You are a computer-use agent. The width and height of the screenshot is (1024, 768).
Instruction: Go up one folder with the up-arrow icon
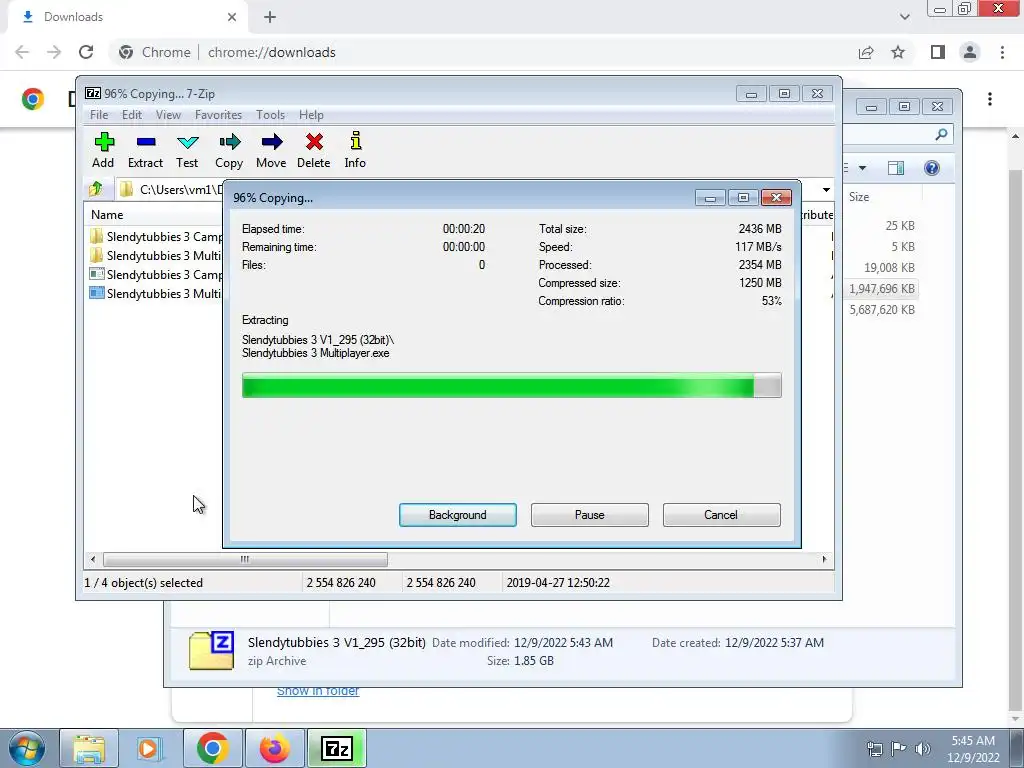96,189
